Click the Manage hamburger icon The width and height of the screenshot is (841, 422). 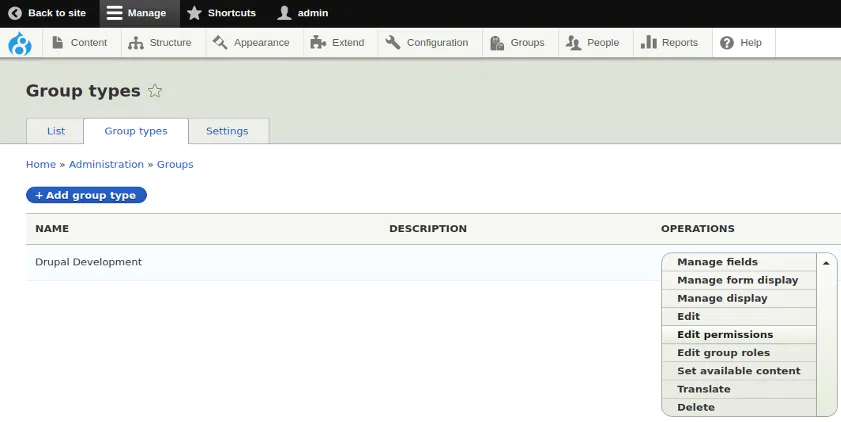coord(114,13)
